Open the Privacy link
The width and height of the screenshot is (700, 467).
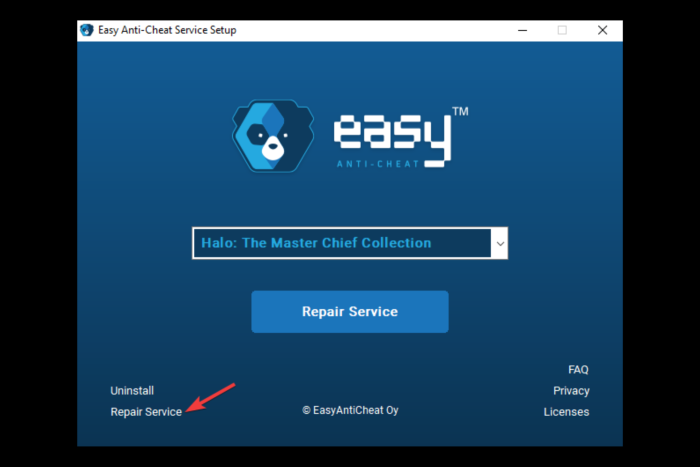tap(571, 391)
